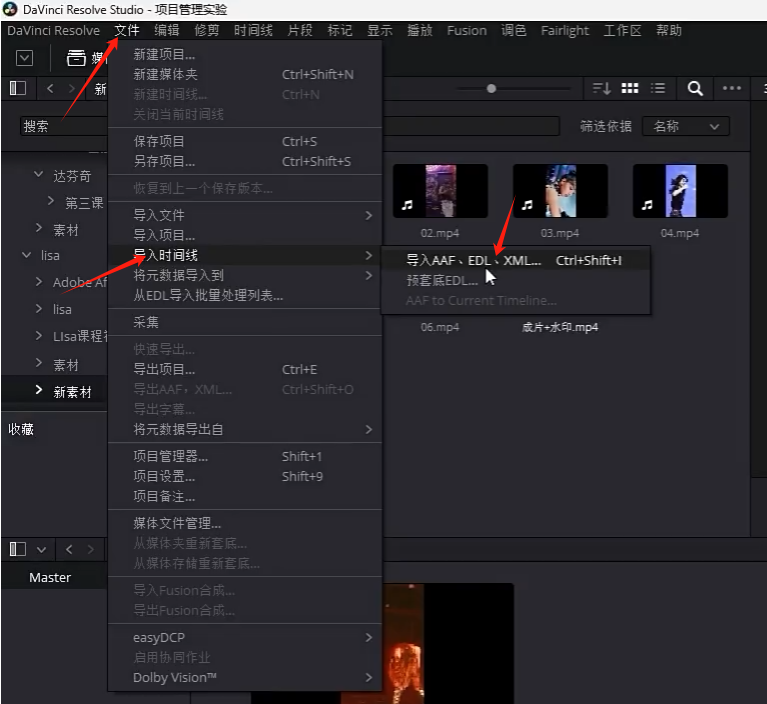767x704 pixels.
Task: Choose 新建项目... from the file menu
Action: 245,54
